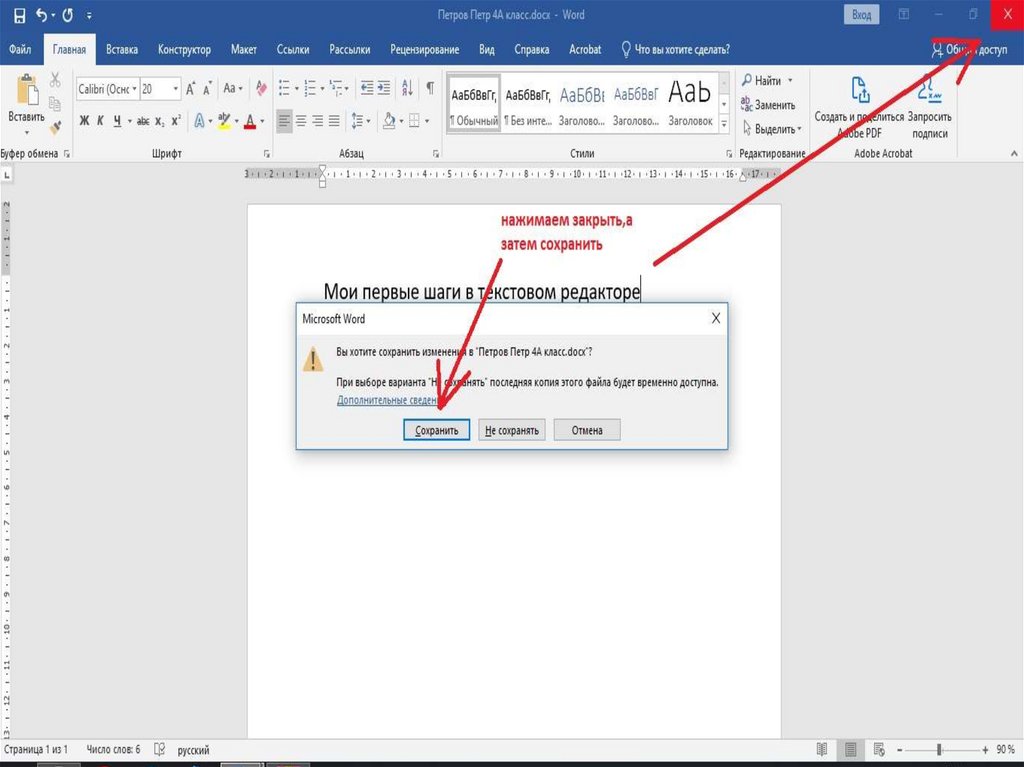This screenshot has width=1024, height=767.
Task: Open the Выделить select menu
Action: click(772, 129)
